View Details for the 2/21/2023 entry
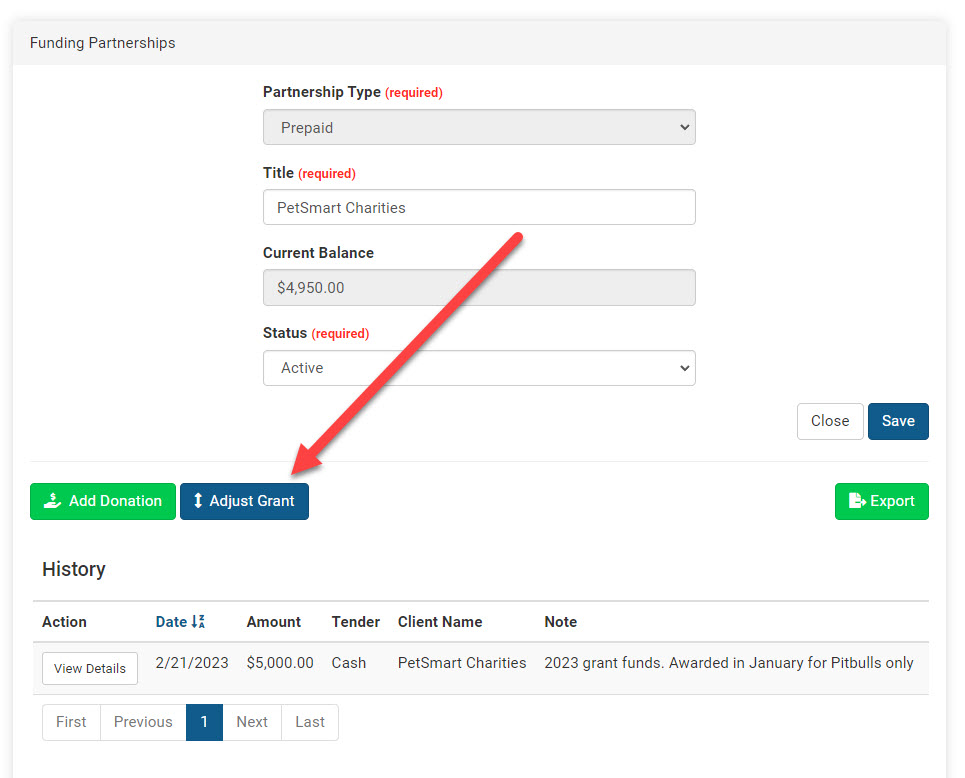Screen dimensions: 965x778 click(x=90, y=668)
